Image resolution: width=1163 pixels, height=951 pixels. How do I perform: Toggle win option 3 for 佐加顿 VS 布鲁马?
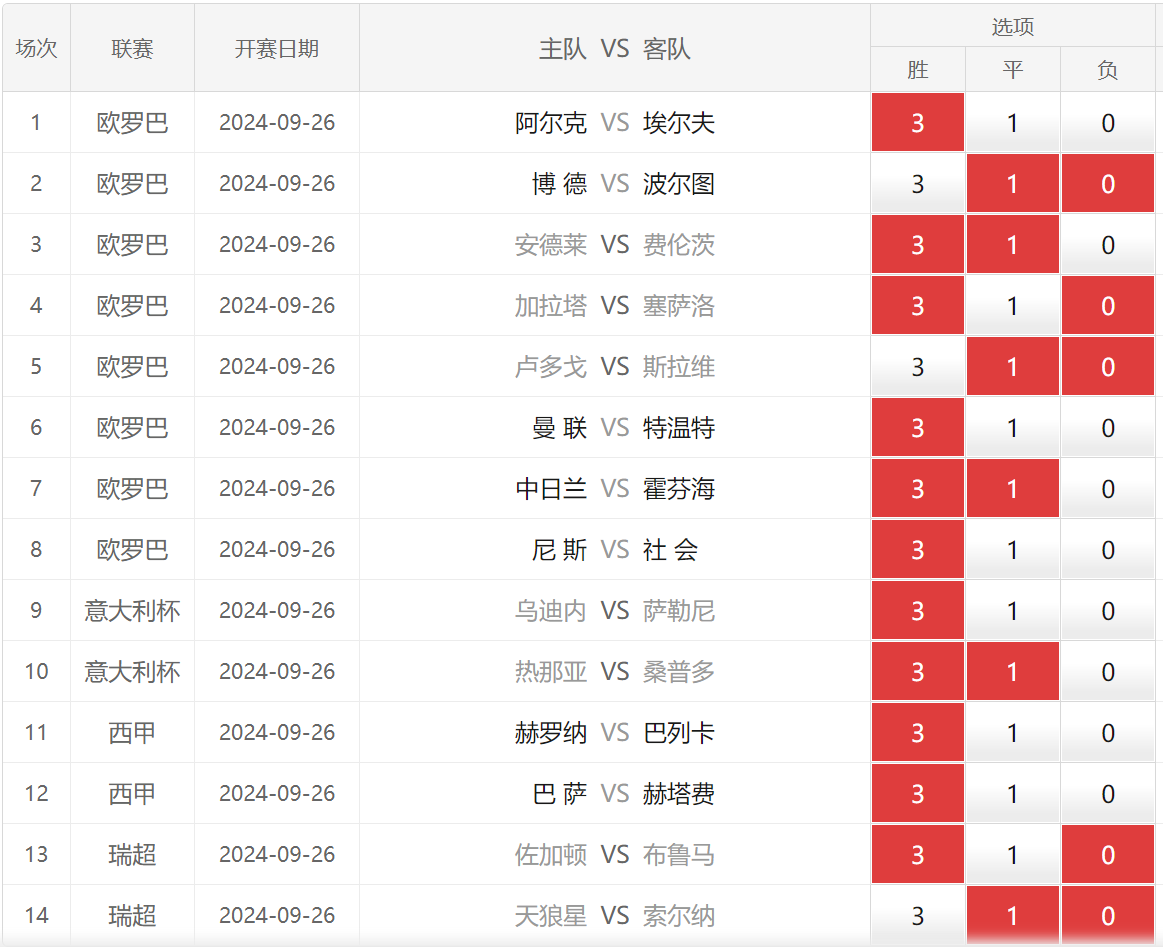917,855
